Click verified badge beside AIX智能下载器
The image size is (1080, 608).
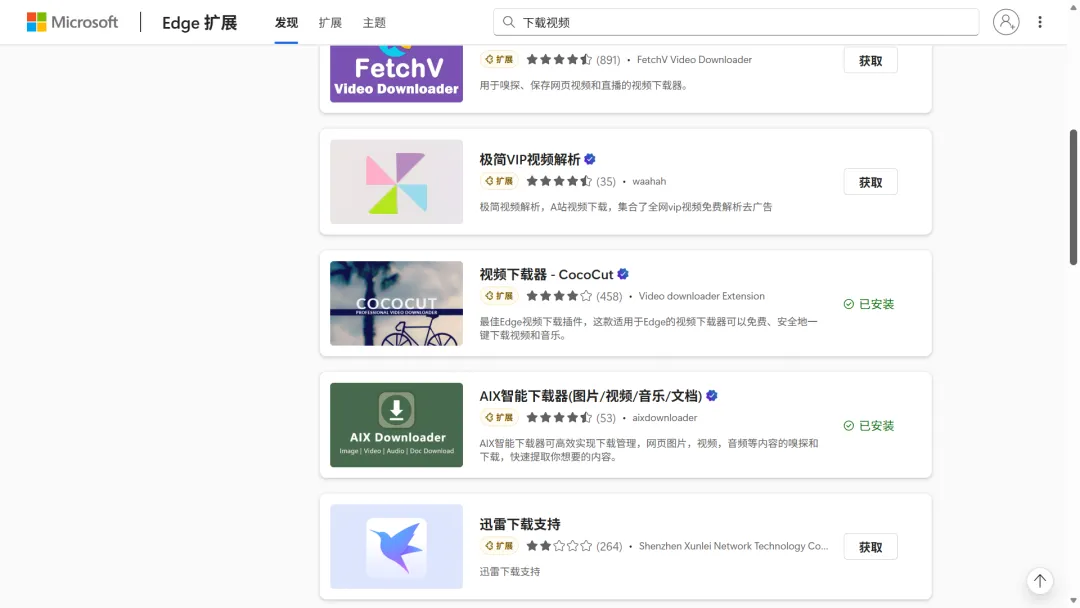[x=712, y=396]
